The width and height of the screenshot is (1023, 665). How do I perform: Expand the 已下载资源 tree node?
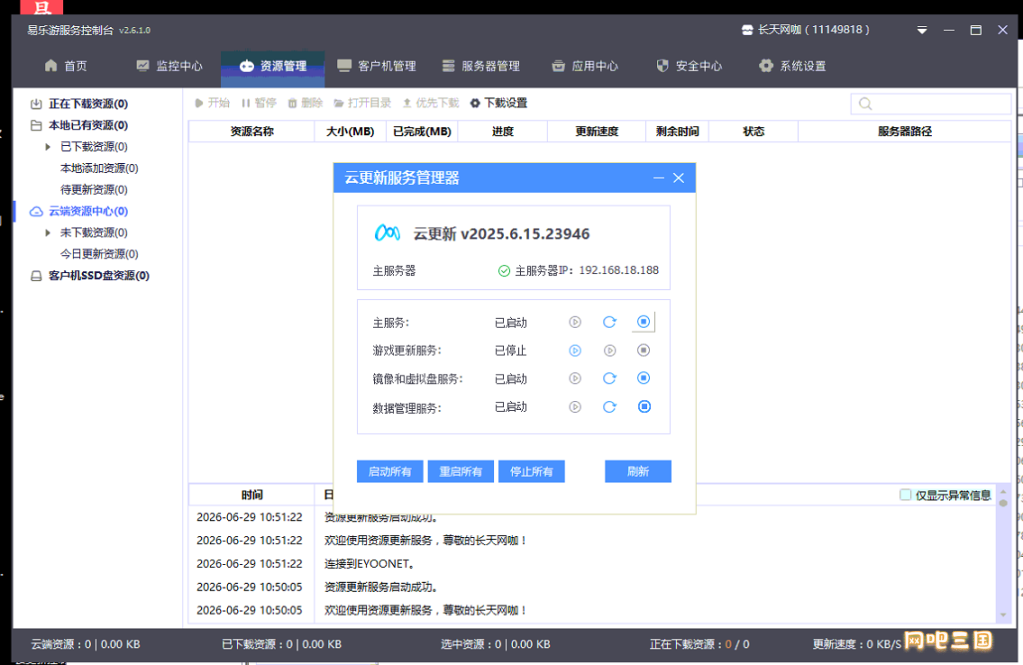48,147
